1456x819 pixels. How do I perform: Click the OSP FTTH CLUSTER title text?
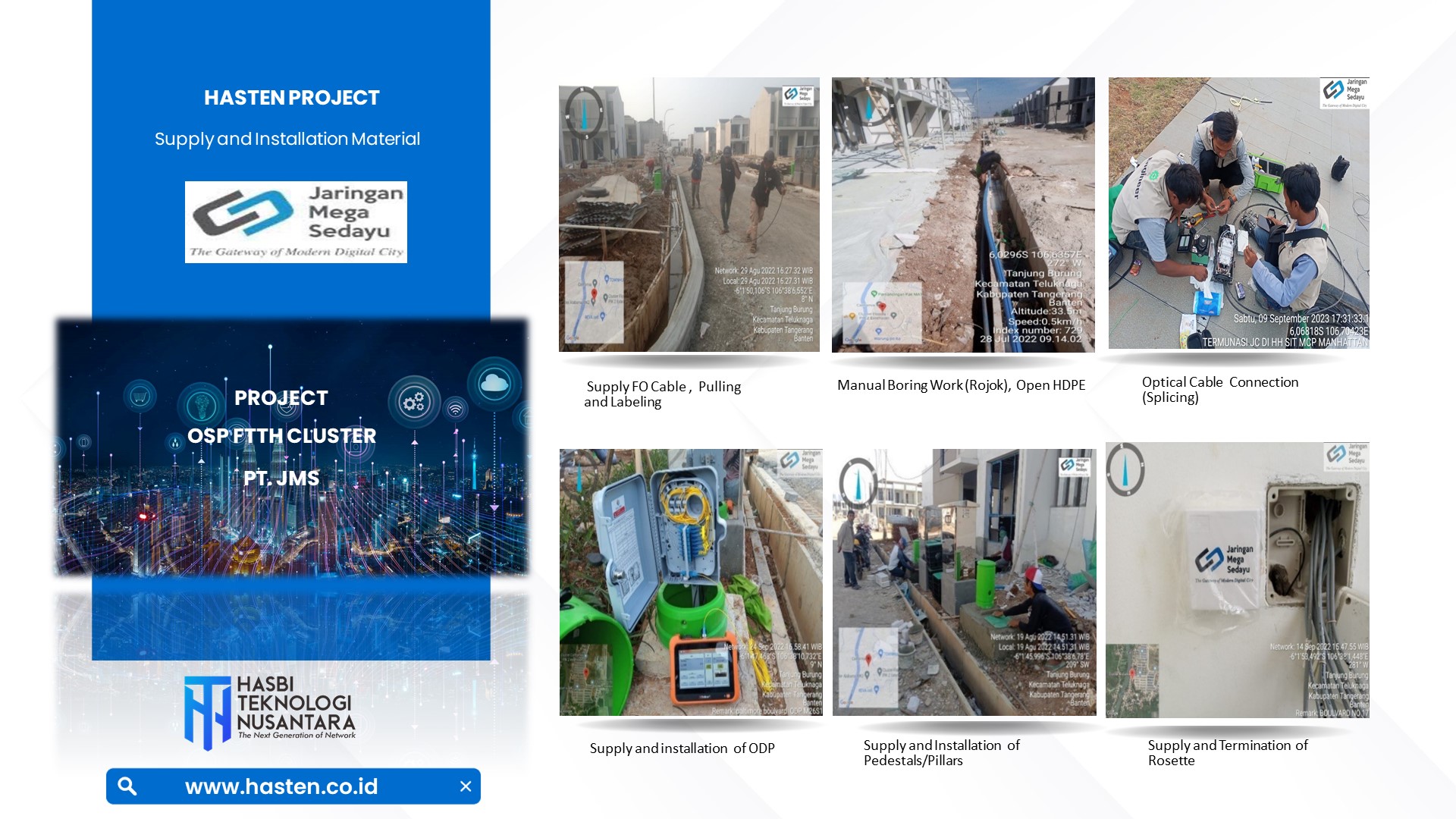point(281,436)
